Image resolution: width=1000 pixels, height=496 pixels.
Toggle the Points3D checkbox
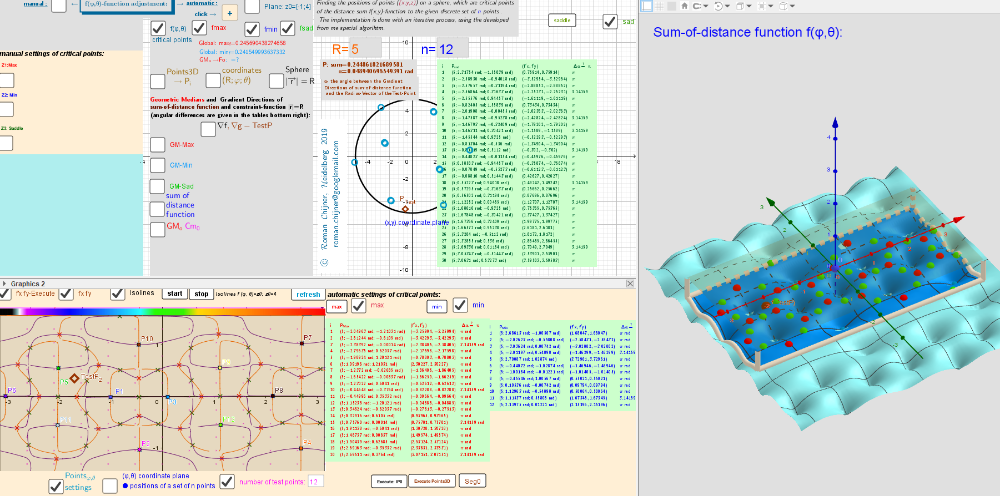pyautogui.click(x=157, y=81)
